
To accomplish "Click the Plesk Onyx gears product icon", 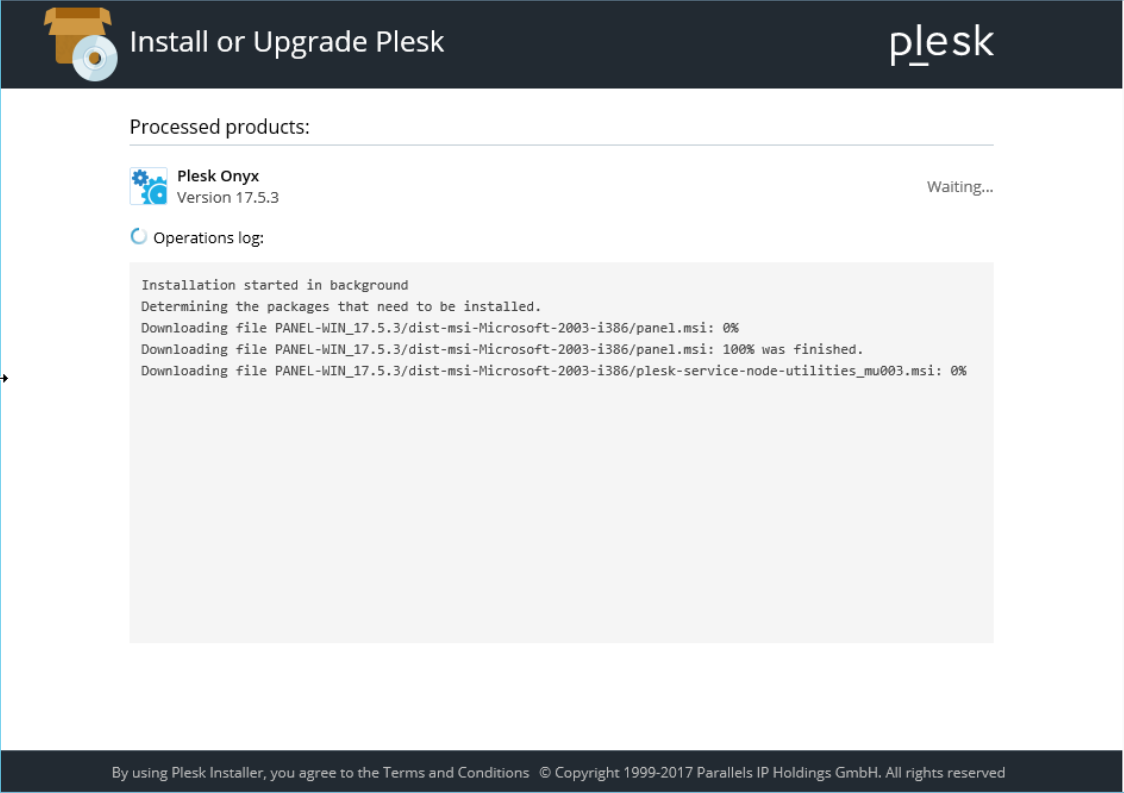I will (148, 186).
